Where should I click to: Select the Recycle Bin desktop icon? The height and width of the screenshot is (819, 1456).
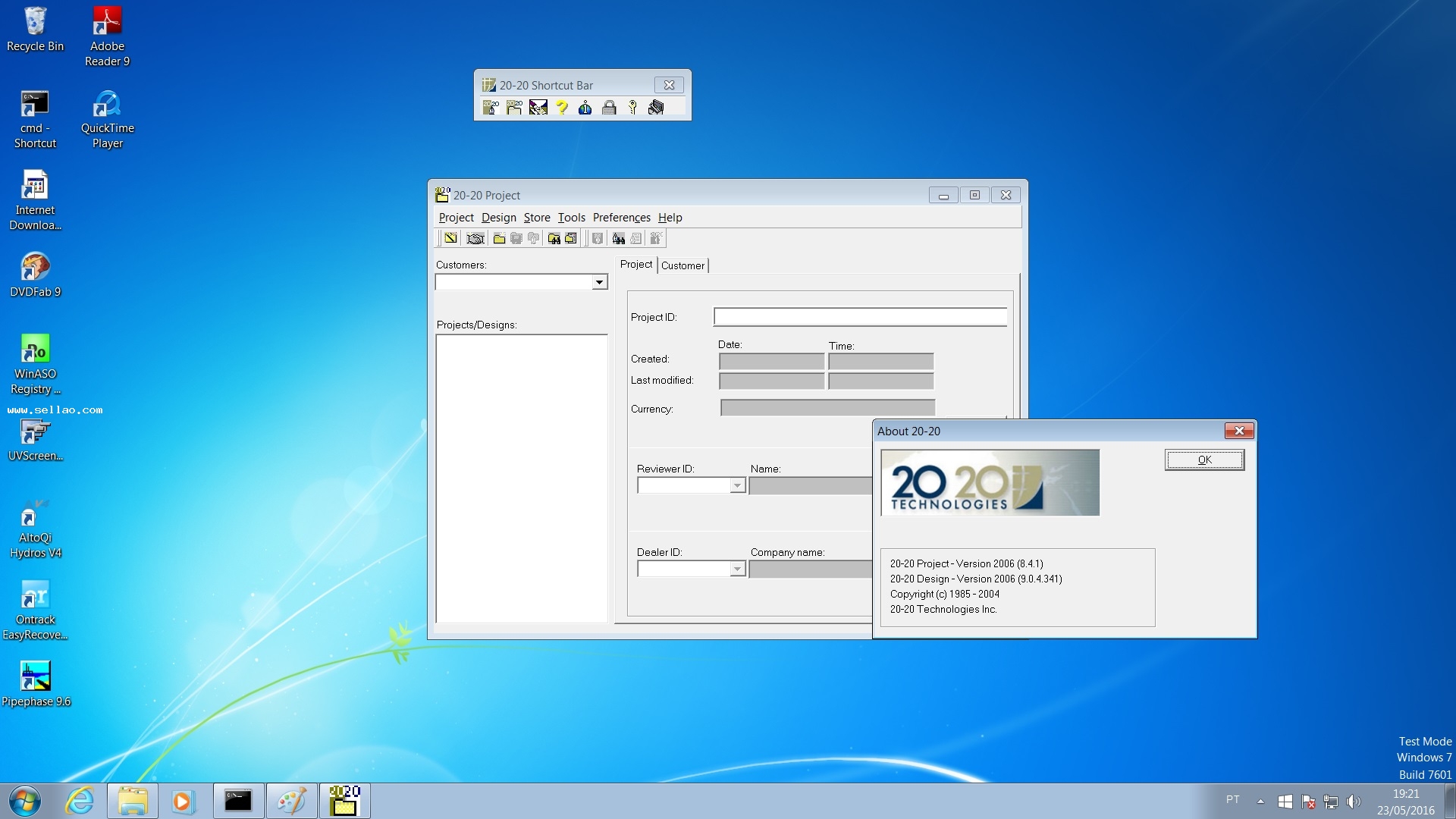click(35, 30)
